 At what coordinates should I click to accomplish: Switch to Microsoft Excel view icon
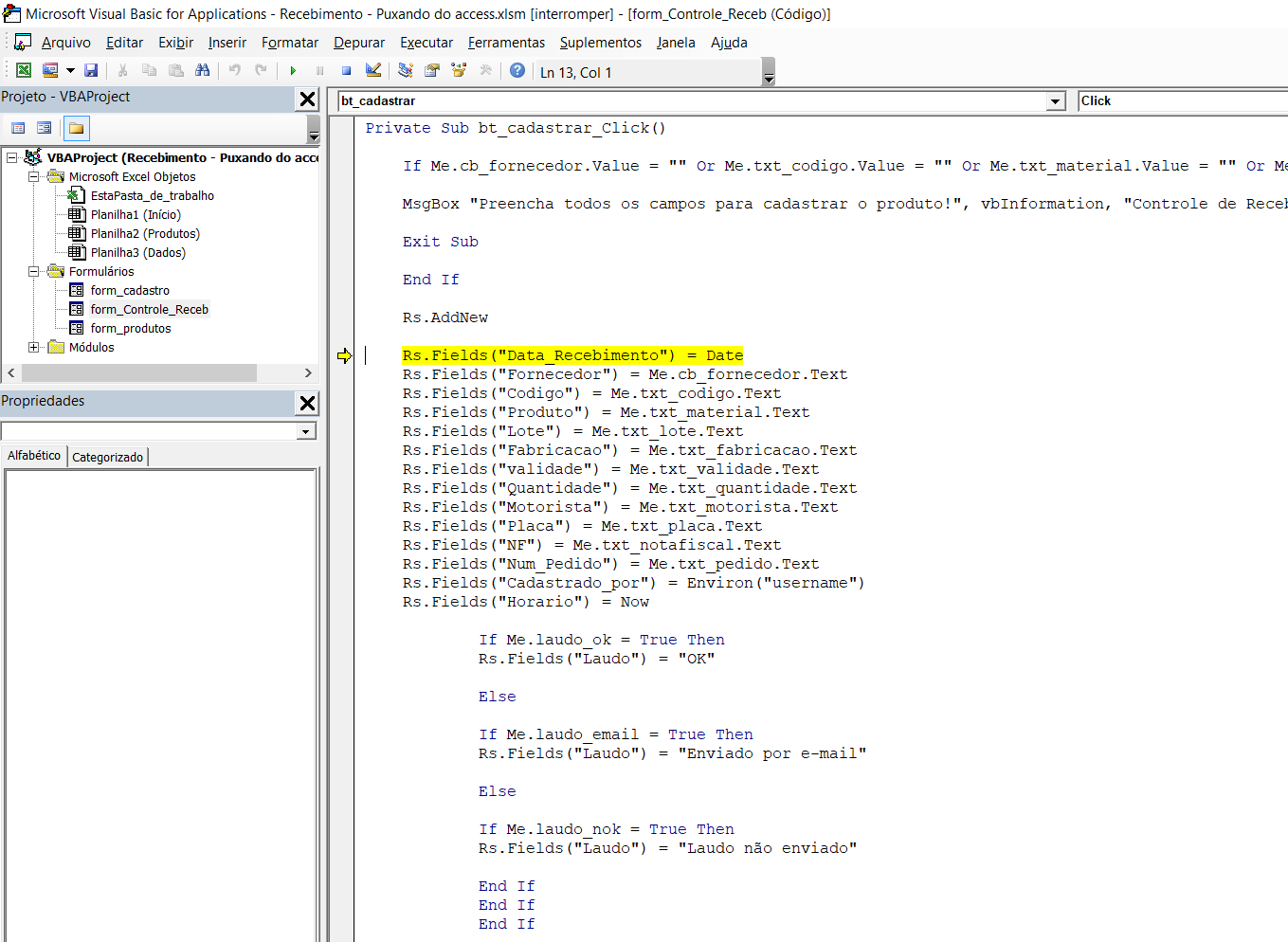[24, 71]
